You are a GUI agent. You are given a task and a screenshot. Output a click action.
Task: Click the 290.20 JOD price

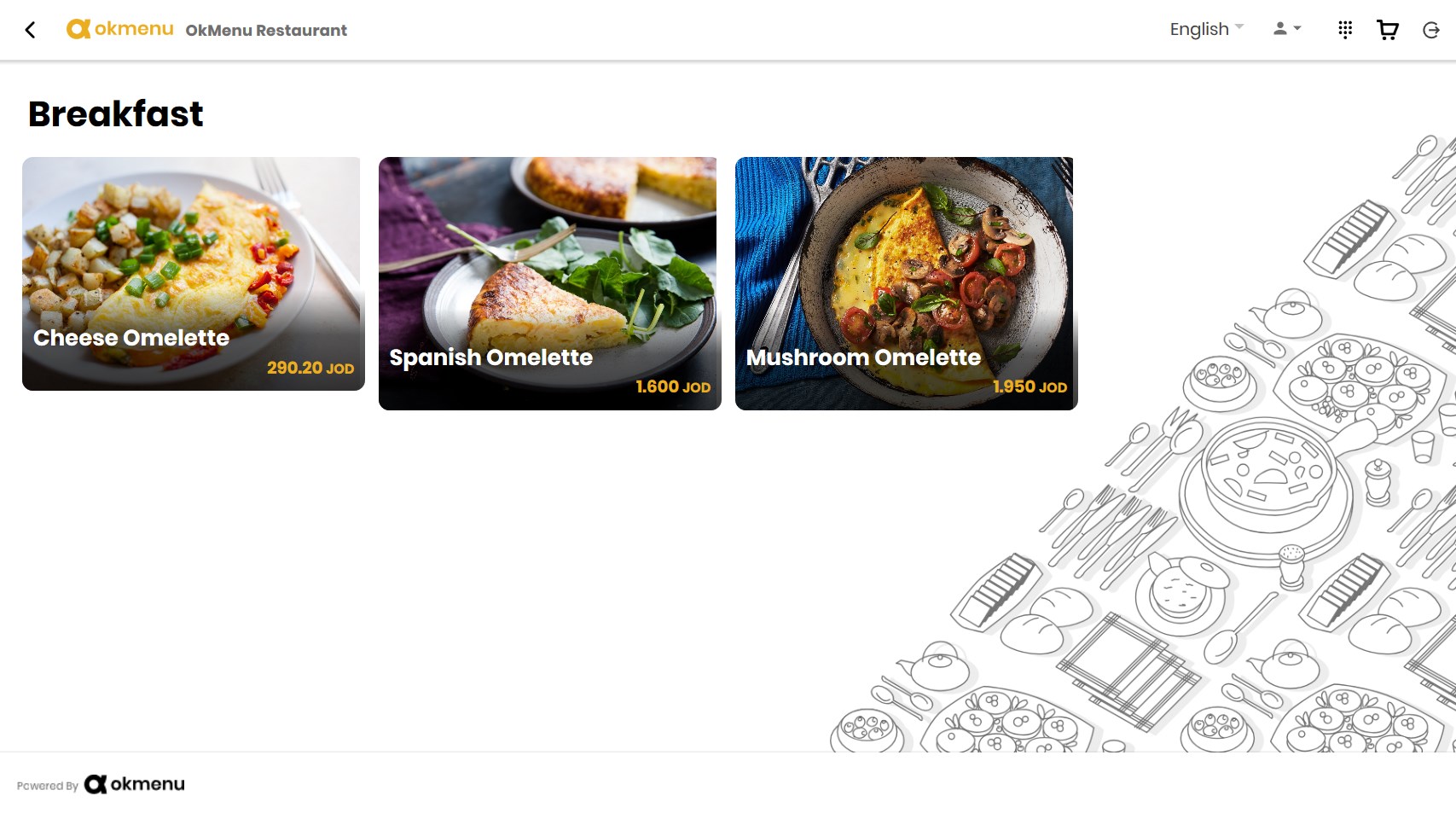pyautogui.click(x=310, y=368)
